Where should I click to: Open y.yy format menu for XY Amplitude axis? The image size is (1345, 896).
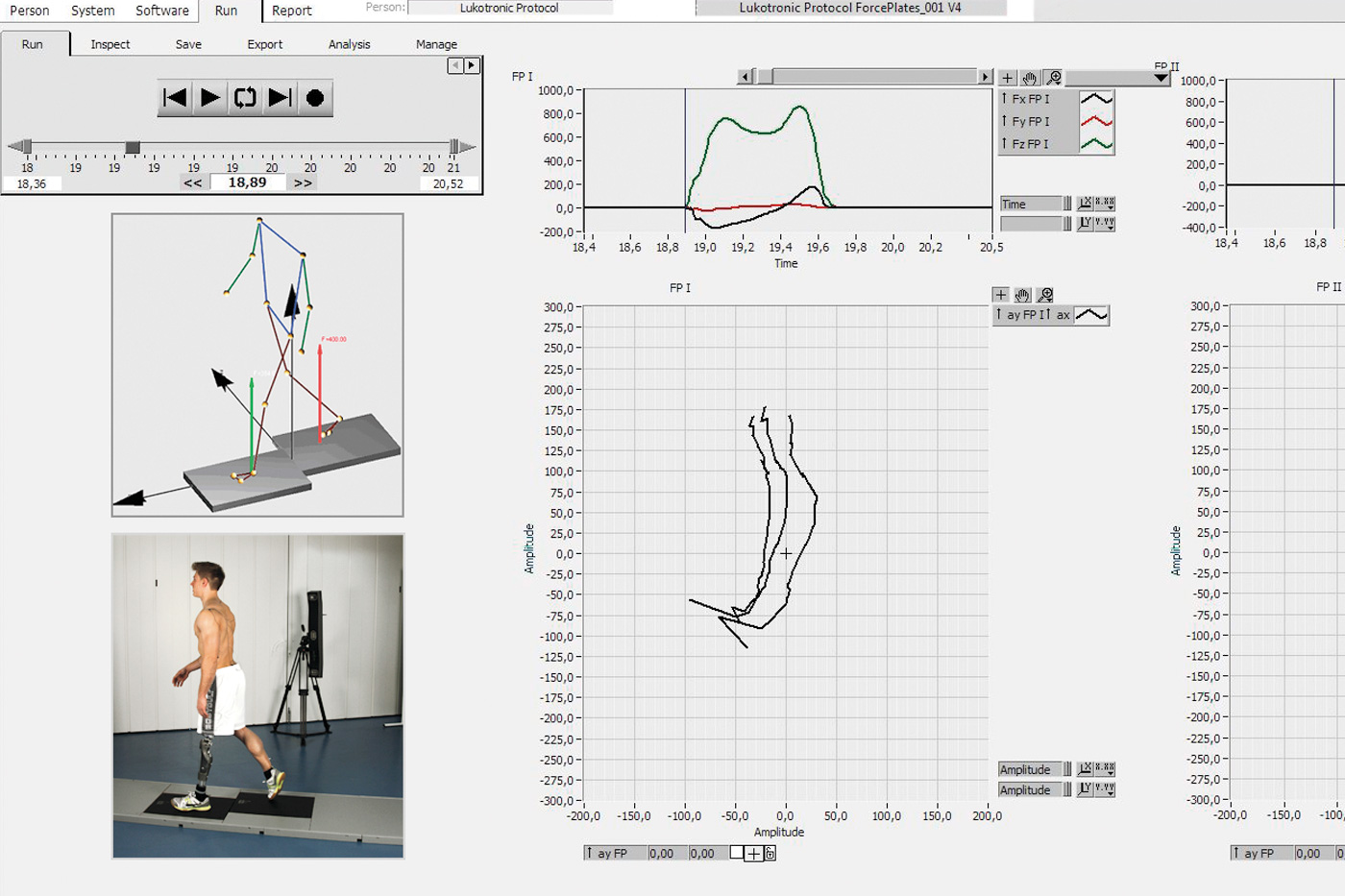(x=1105, y=789)
